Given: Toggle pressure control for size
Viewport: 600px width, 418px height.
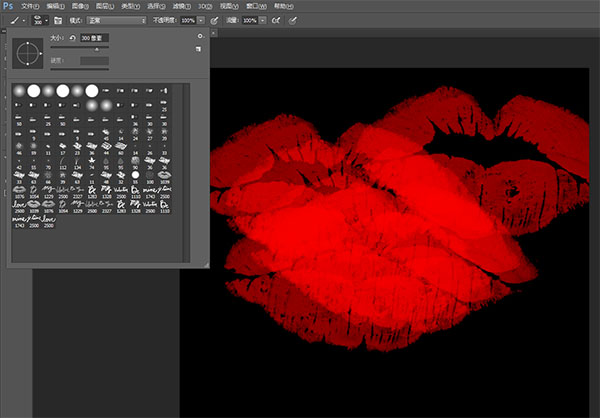Looking at the screenshot, I should pyautogui.click(x=293, y=19).
